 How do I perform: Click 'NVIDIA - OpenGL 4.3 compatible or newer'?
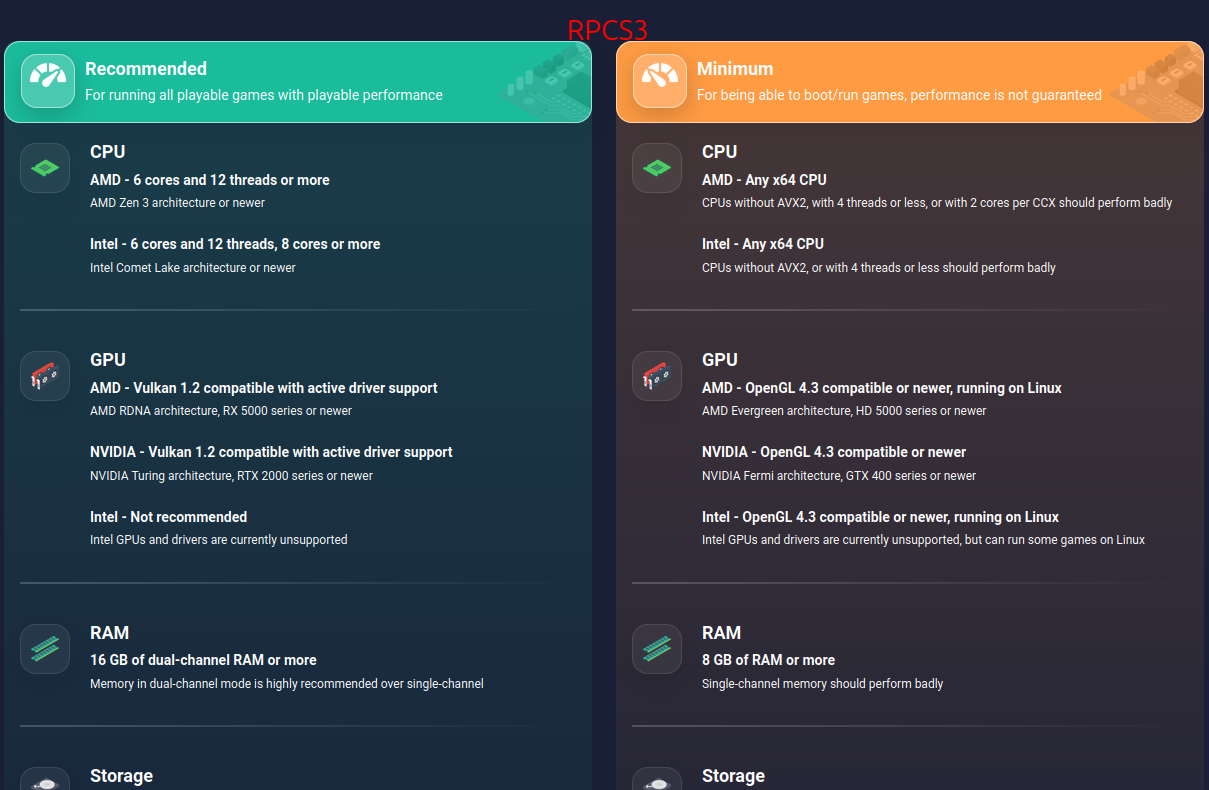[834, 452]
